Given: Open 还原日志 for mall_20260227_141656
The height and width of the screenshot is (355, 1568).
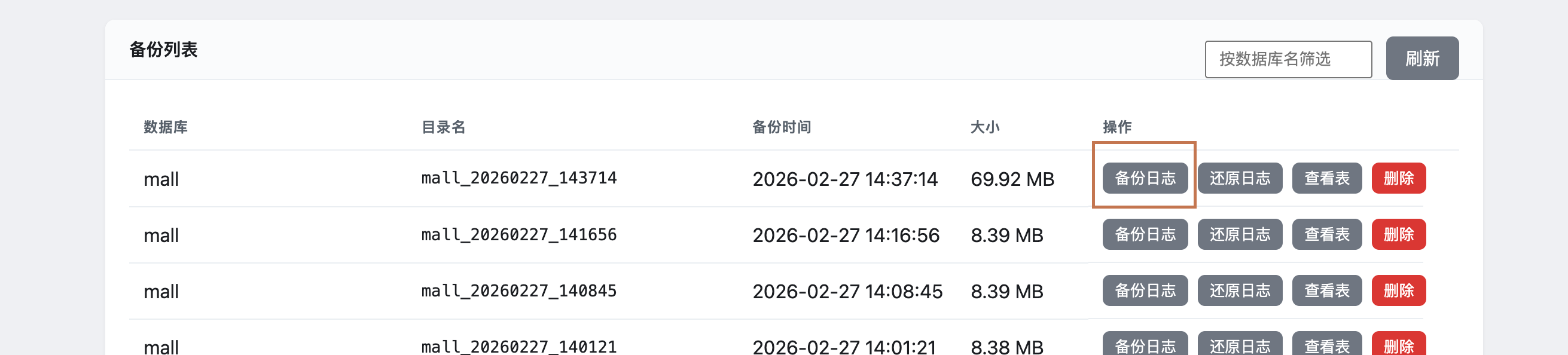Looking at the screenshot, I should click(x=1239, y=235).
